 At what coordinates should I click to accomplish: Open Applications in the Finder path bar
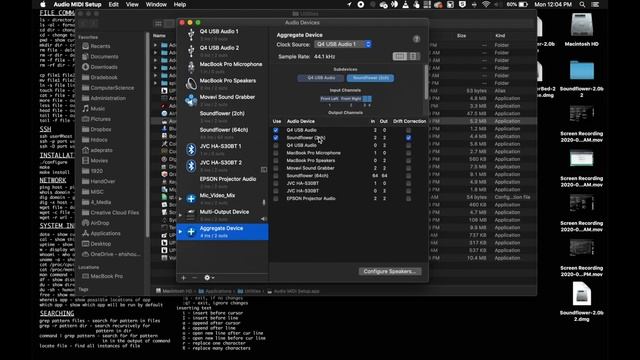tap(215, 291)
